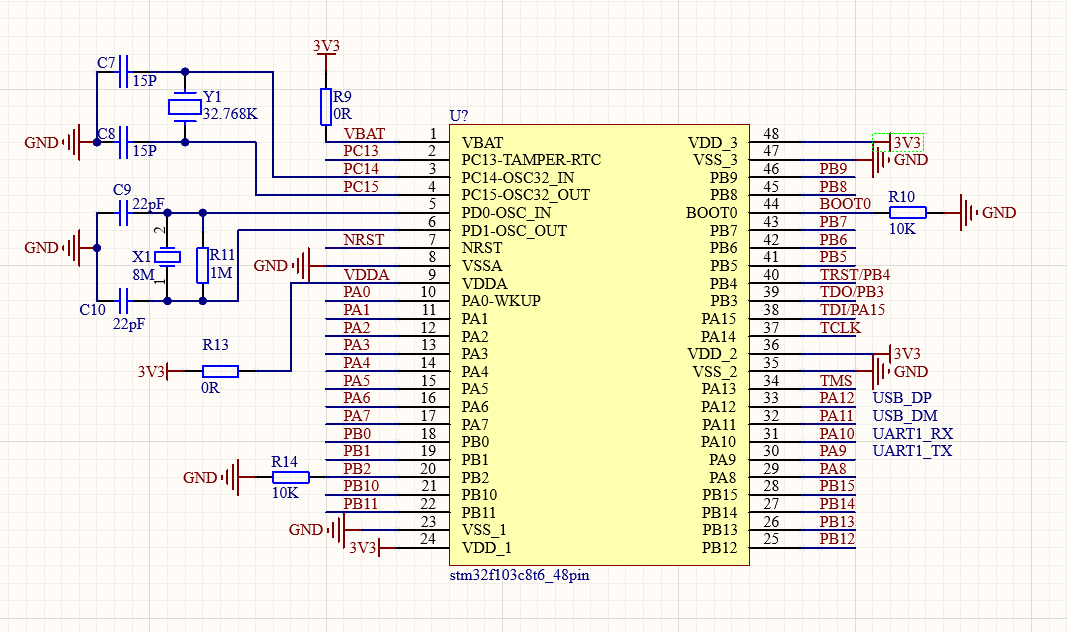Click the USB_DM annotation text
Image resolution: width=1067 pixels, height=632 pixels.
pos(905,416)
